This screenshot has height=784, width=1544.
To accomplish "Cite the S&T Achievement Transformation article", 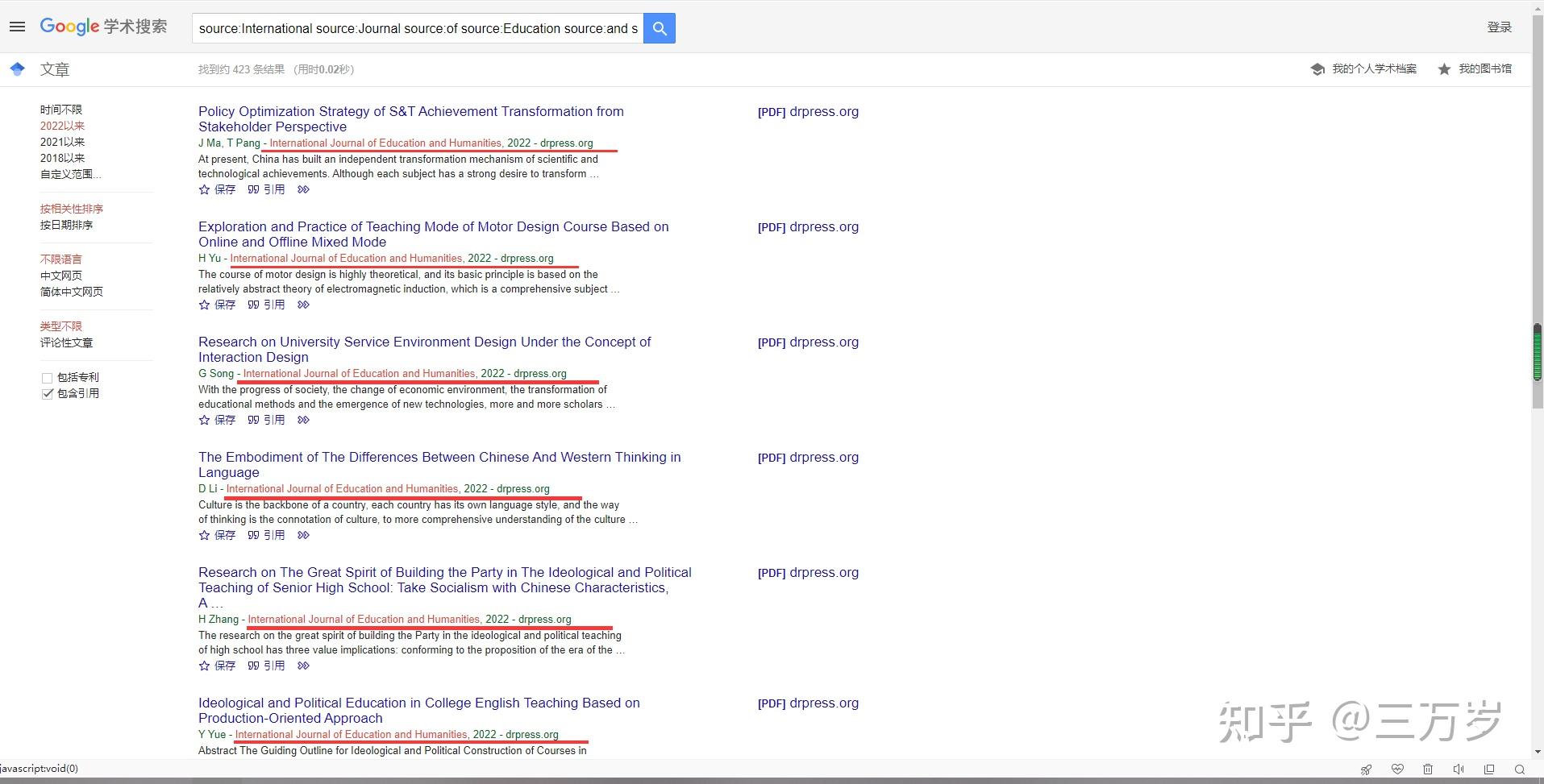I will [x=266, y=189].
